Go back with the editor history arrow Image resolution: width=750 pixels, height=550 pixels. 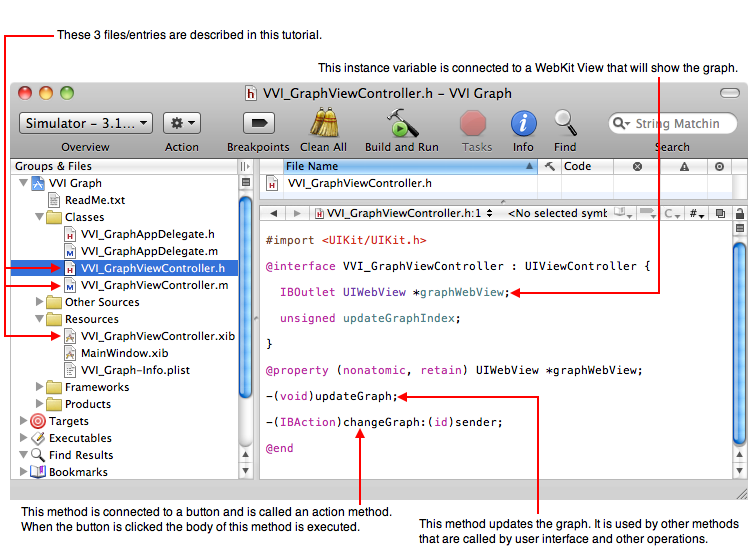pyautogui.click(x=274, y=213)
